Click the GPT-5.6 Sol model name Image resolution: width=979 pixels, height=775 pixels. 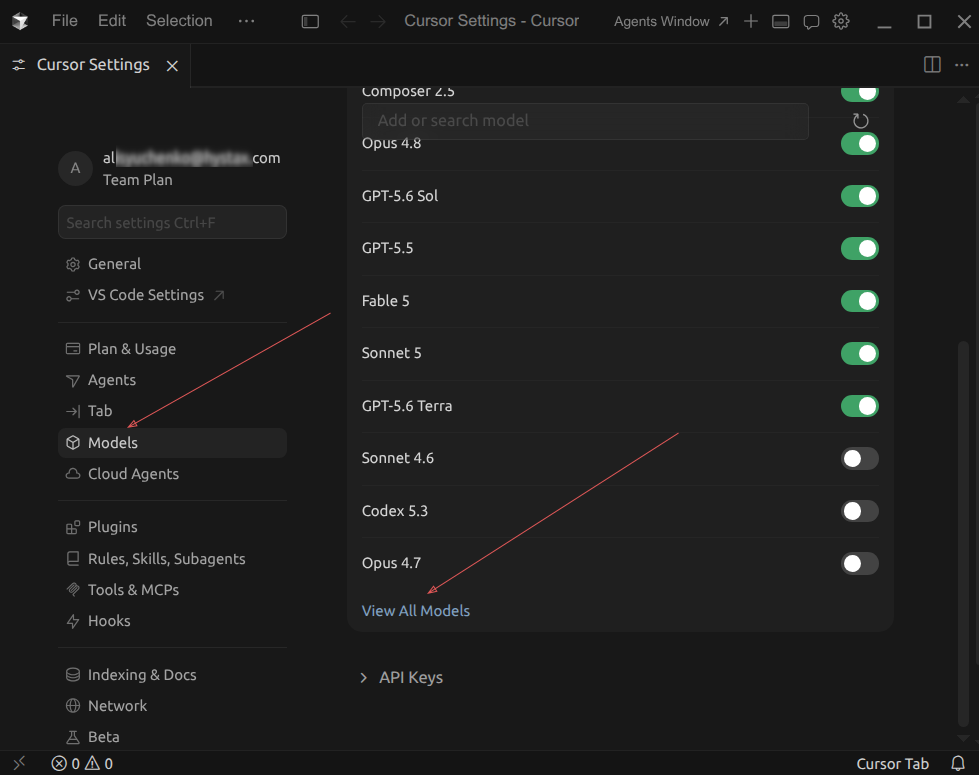[x=400, y=196]
